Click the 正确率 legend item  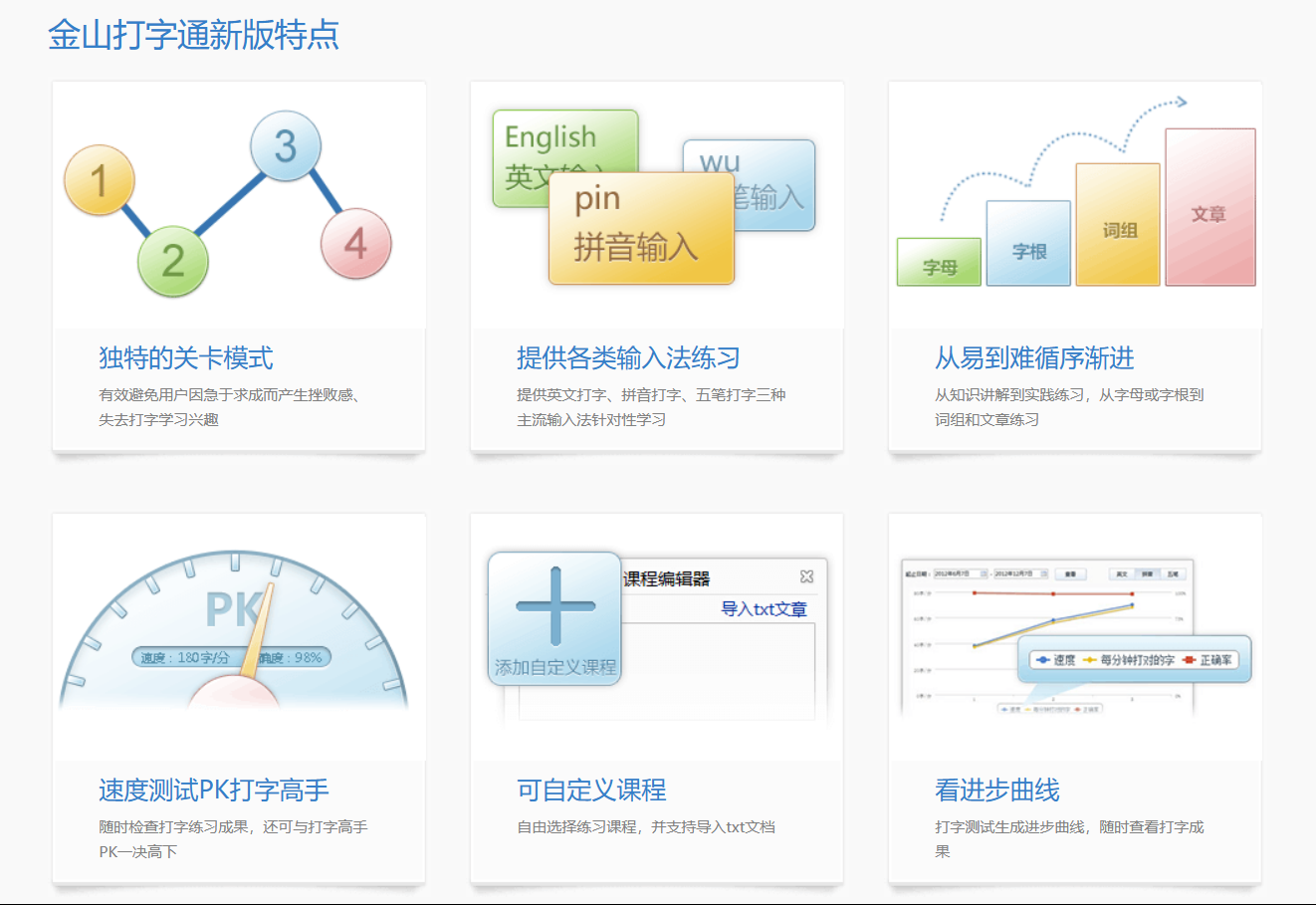(1207, 660)
